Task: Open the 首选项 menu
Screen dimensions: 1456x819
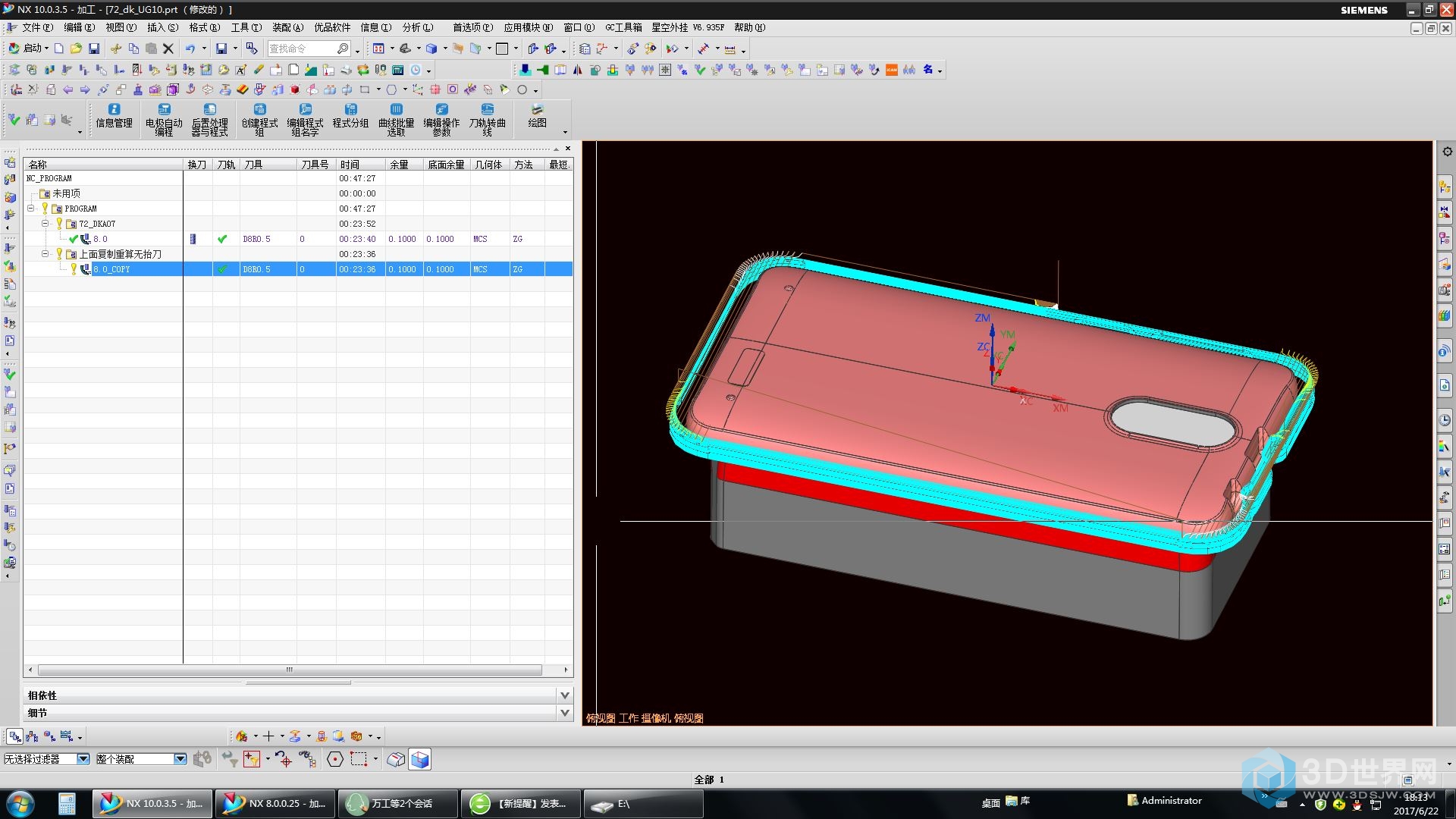Action: (472, 27)
